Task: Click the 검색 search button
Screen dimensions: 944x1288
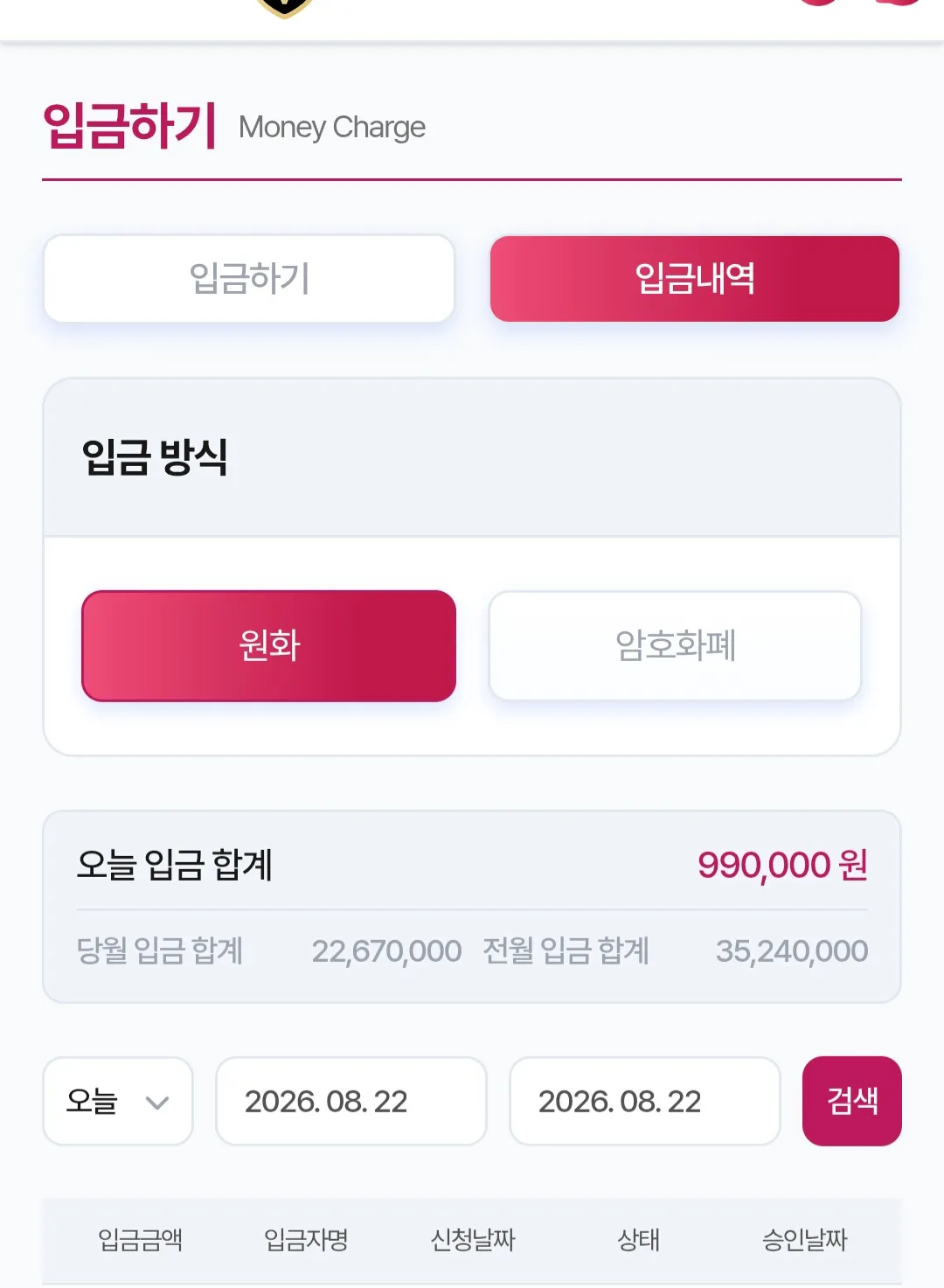Action: (x=852, y=1101)
